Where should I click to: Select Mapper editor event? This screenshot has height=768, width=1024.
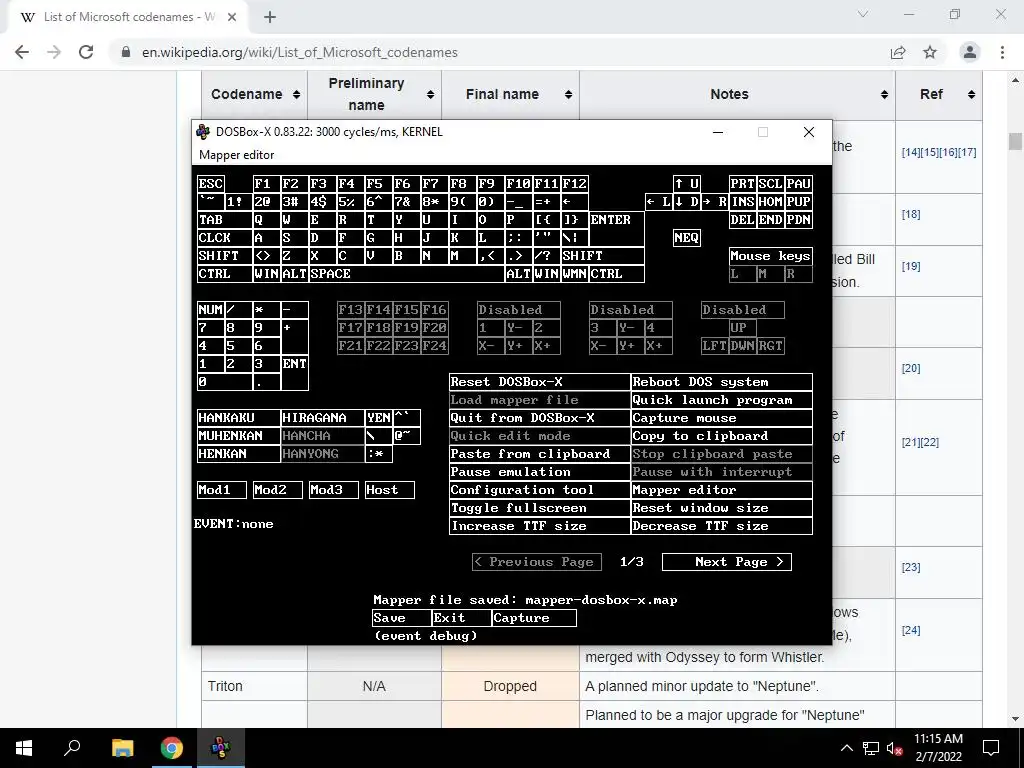tap(722, 490)
